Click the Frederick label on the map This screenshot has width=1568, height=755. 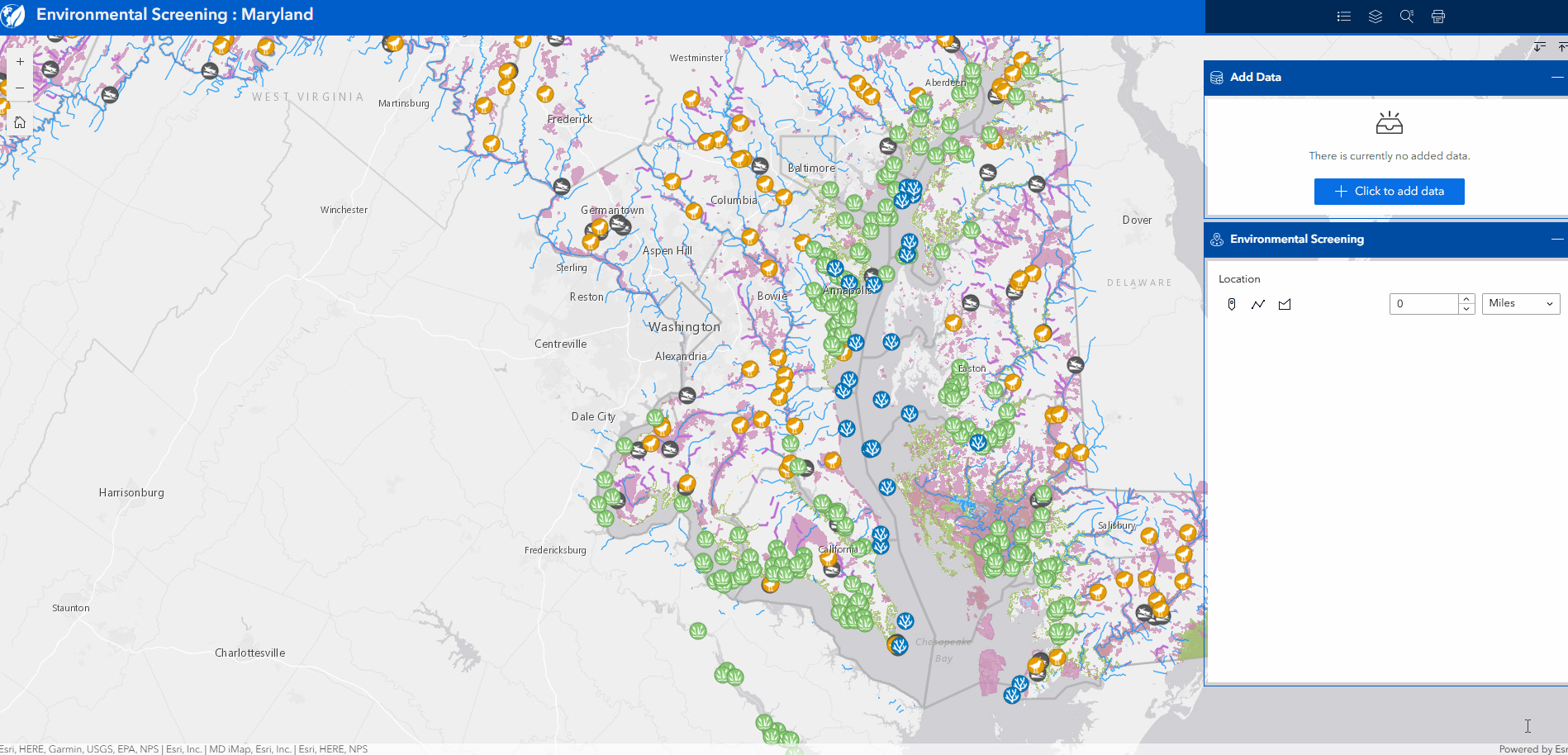[x=570, y=119]
